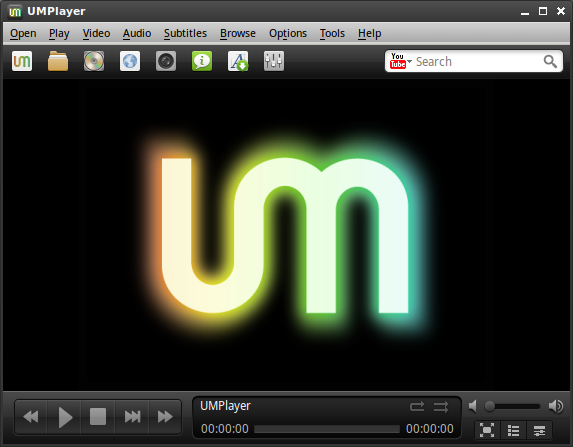Toggle the repeat button
The image size is (573, 447).
(417, 406)
